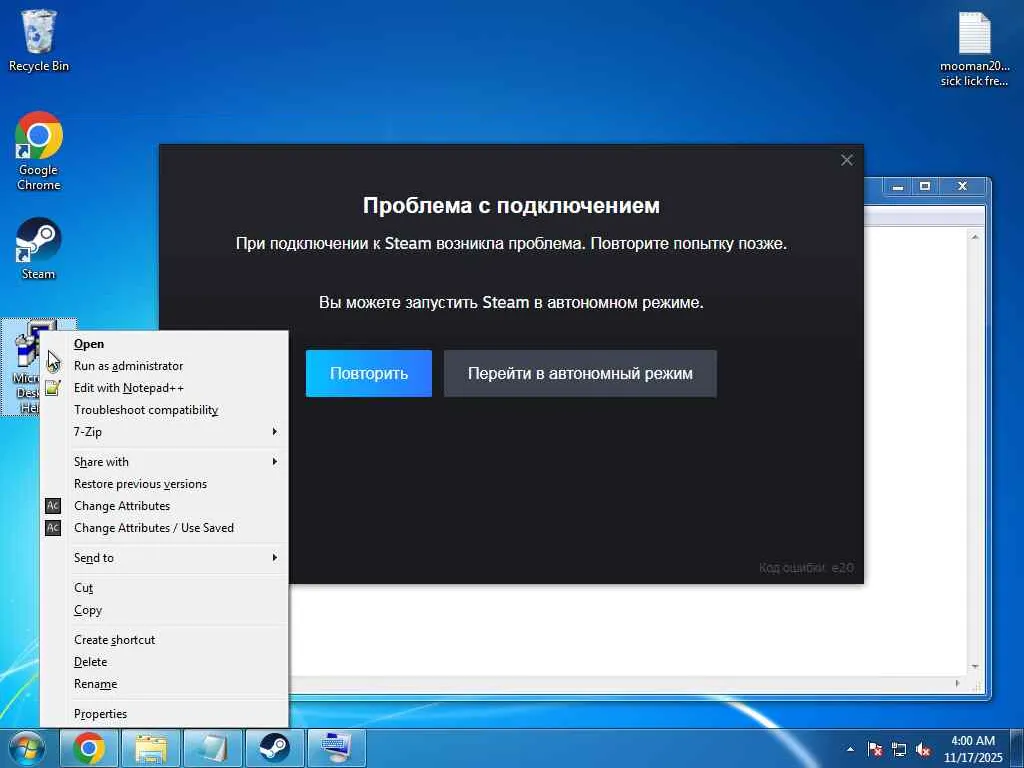Switch to the Notepad taskbar window
Viewport: 1024px width, 768px height.
click(x=212, y=748)
